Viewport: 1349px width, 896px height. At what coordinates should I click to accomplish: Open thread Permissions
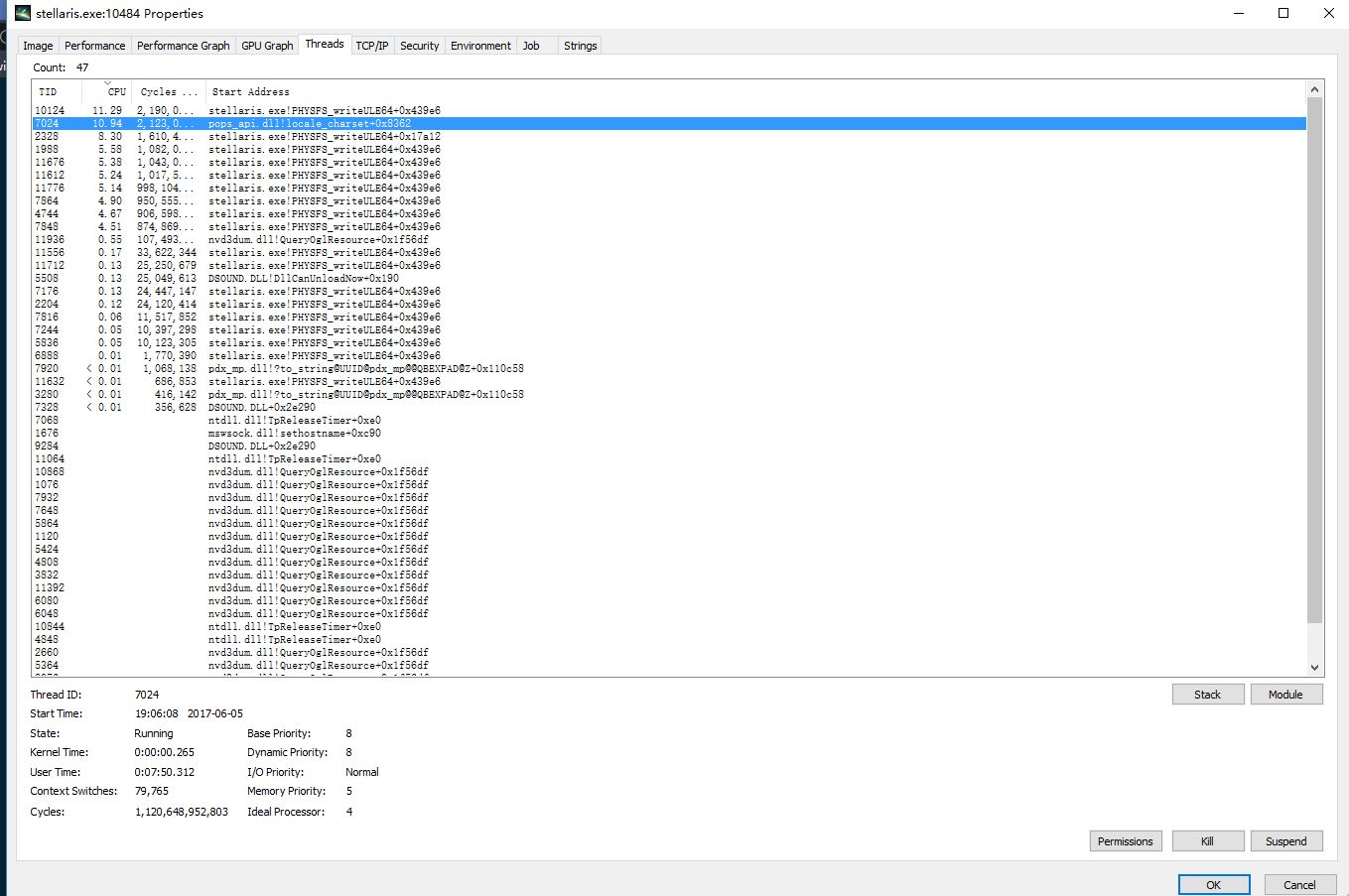pyautogui.click(x=1125, y=841)
